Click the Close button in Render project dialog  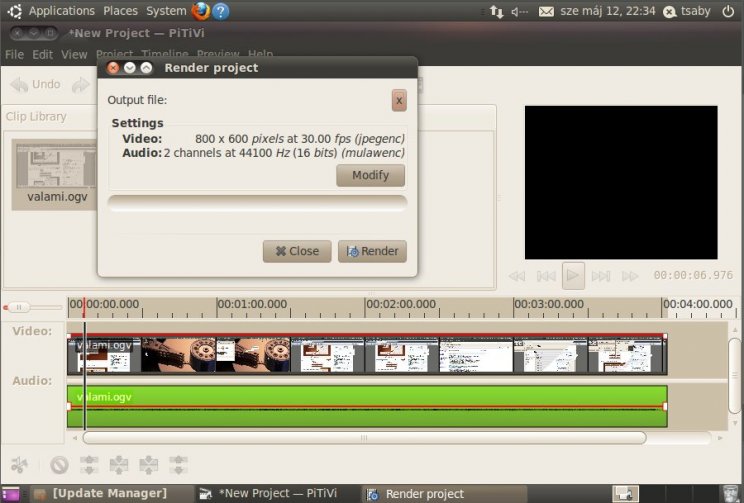pos(297,251)
